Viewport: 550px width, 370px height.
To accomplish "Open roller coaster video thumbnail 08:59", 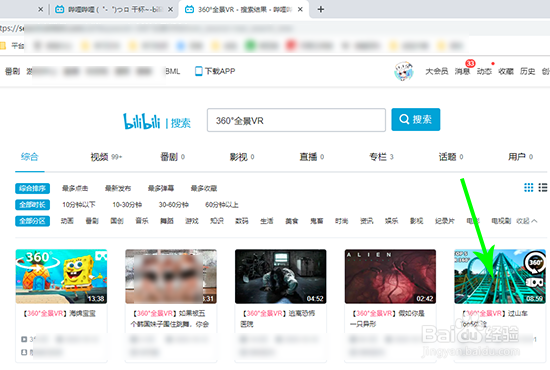I will click(x=500, y=276).
